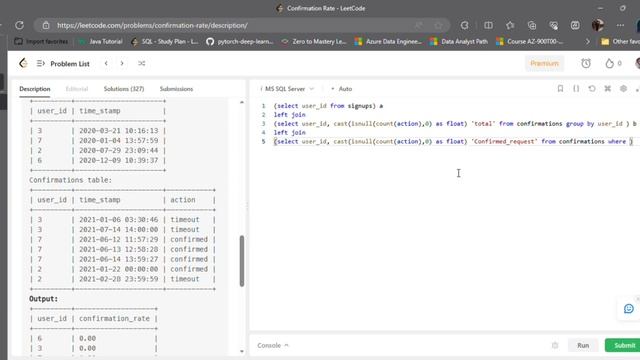The height and width of the screenshot is (360, 640).
Task: Refresh the browser page
Action: pyautogui.click(x=19, y=25)
